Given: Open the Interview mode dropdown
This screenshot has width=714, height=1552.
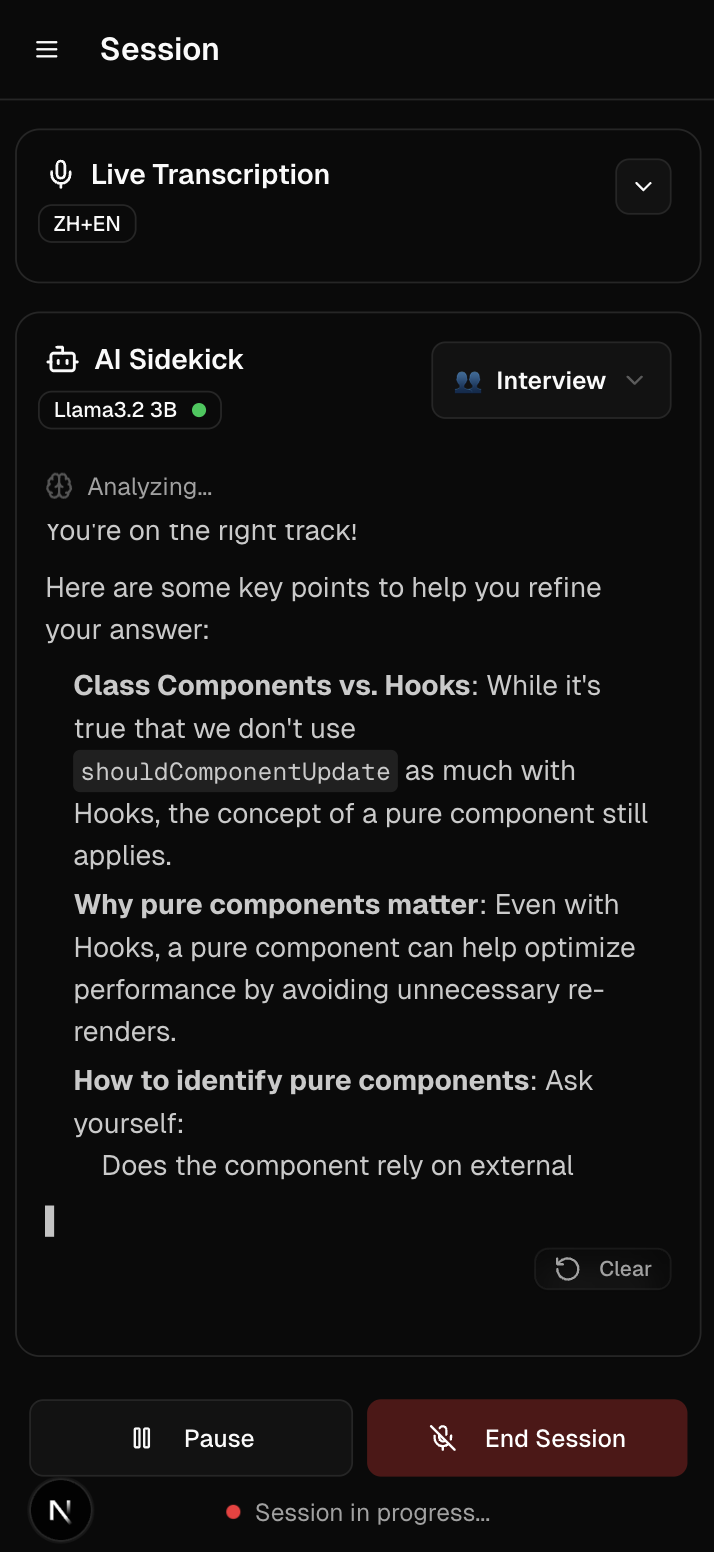Looking at the screenshot, I should click(551, 381).
